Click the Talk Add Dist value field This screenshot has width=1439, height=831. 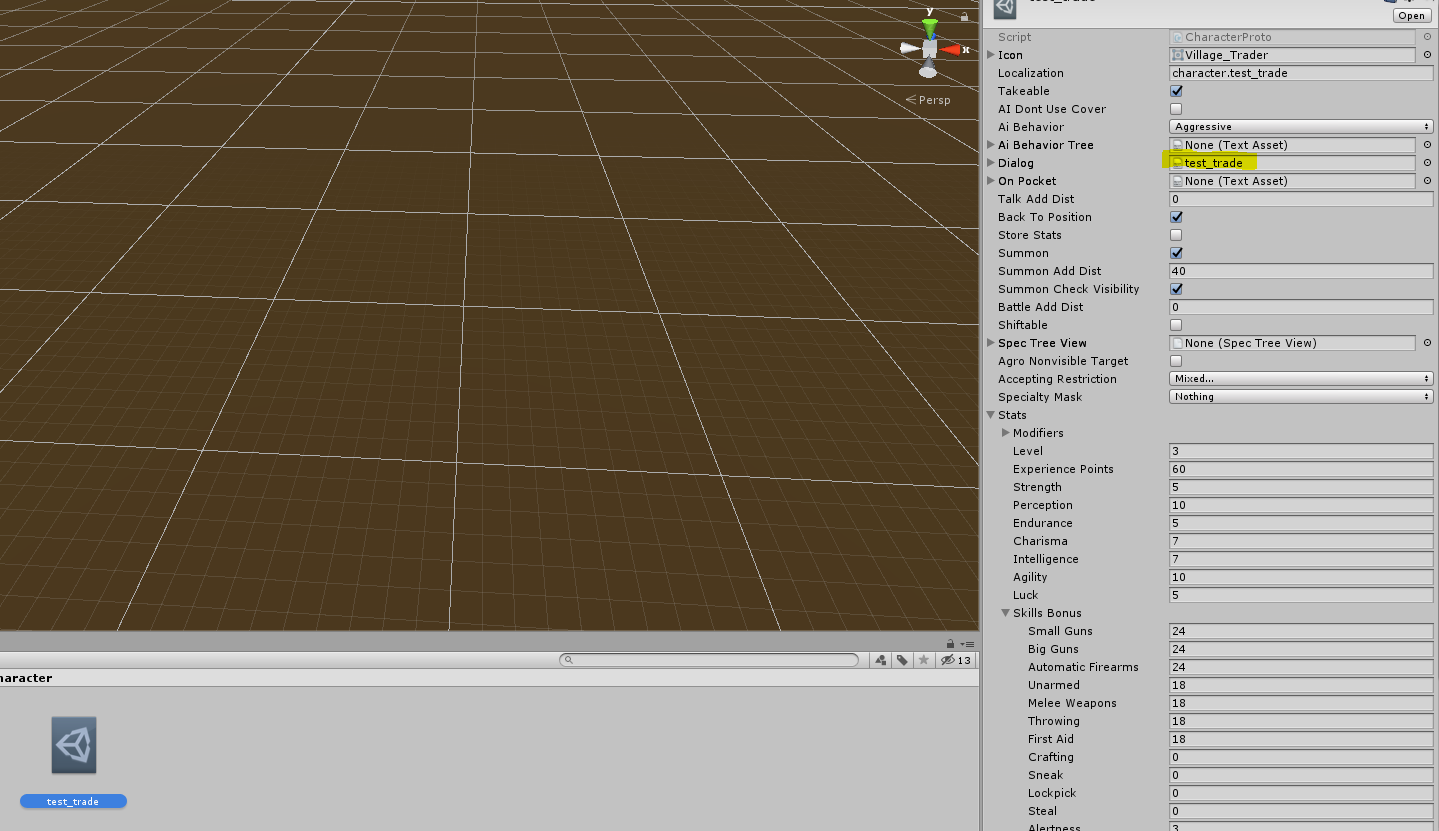pos(1301,199)
